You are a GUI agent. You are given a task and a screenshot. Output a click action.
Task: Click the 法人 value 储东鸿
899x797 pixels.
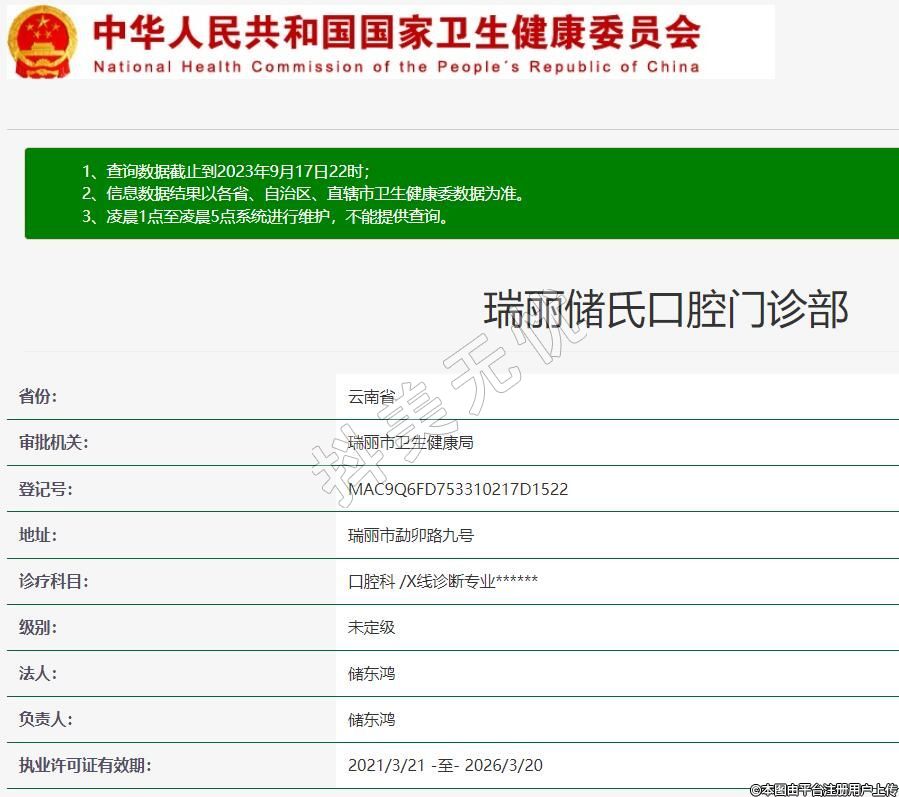pos(371,673)
